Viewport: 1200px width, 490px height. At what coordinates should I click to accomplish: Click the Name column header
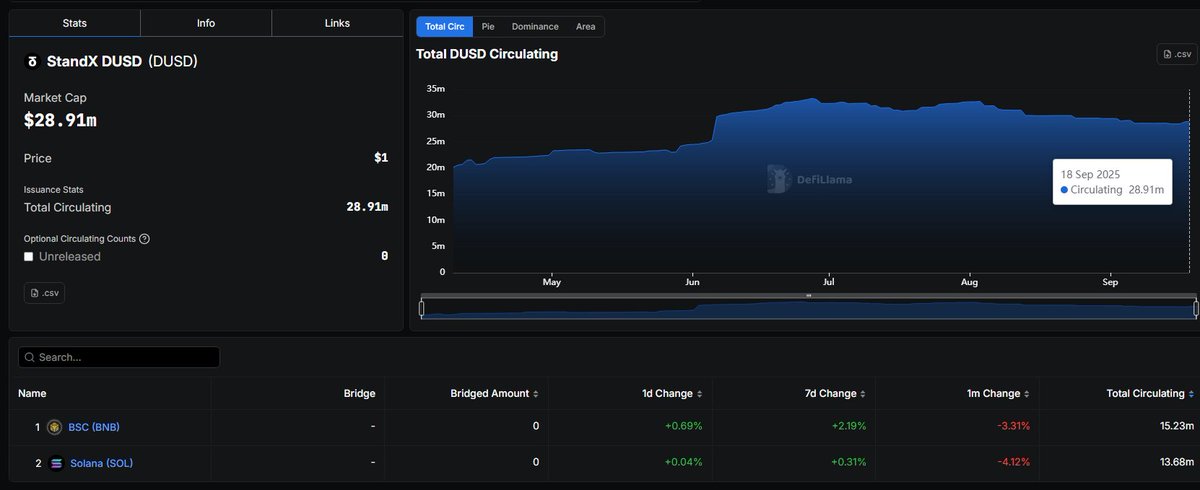[x=32, y=394]
